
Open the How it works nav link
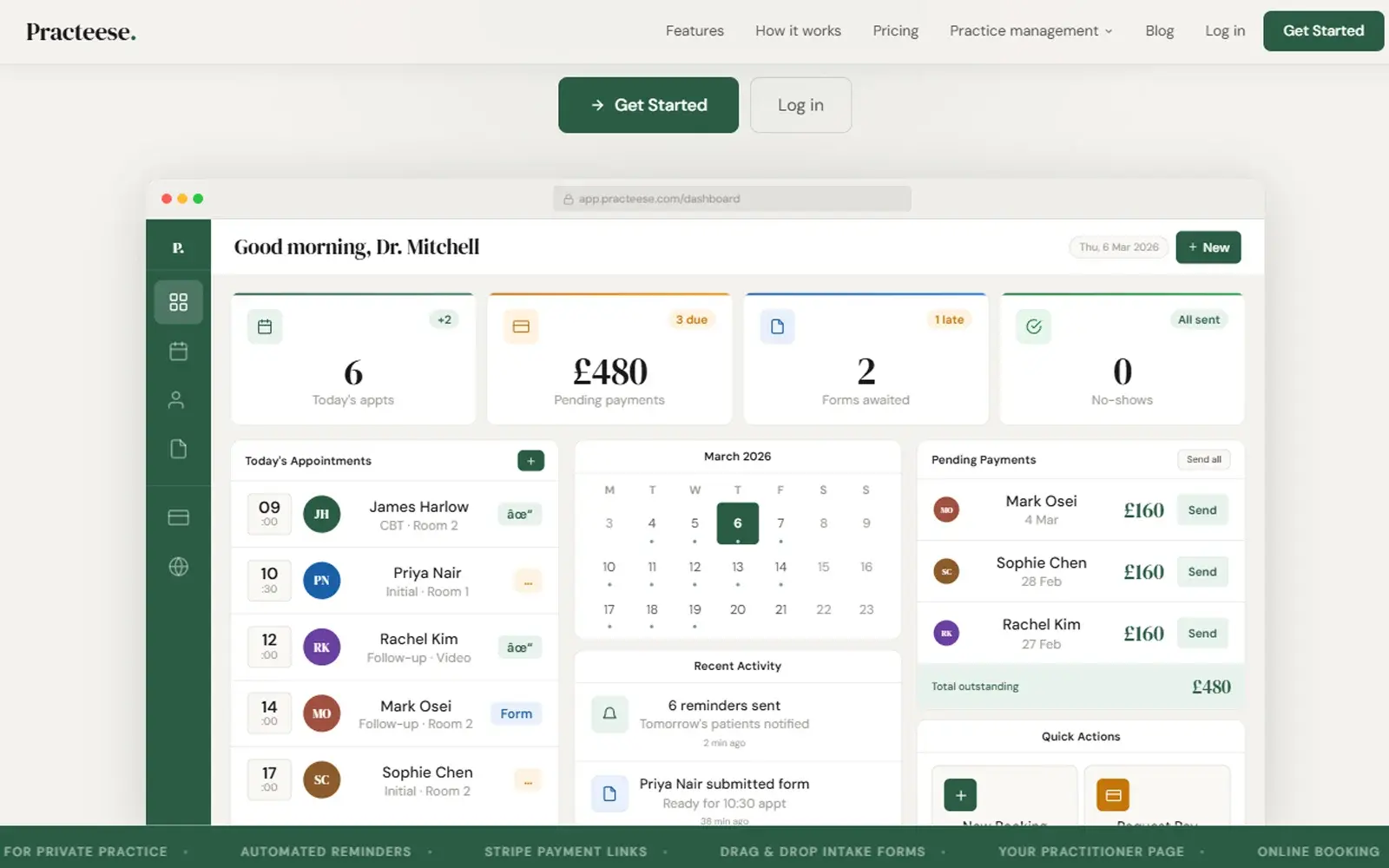[x=798, y=31]
